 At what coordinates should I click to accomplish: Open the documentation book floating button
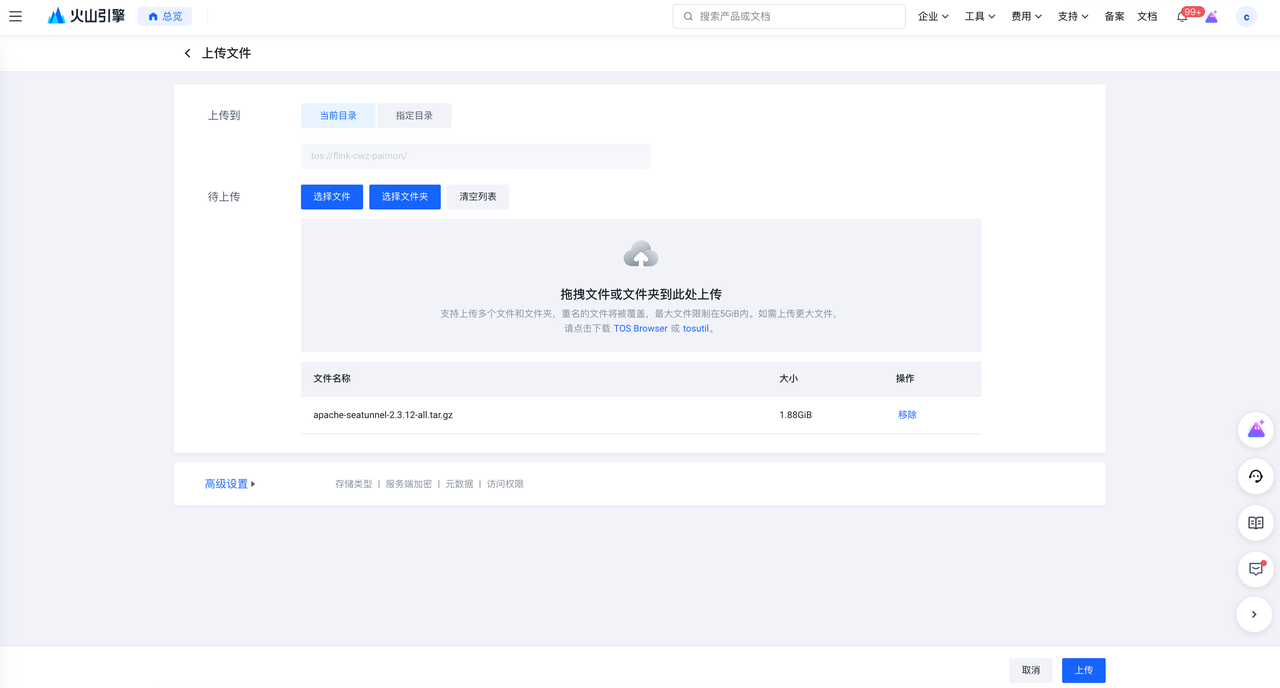coord(1256,522)
